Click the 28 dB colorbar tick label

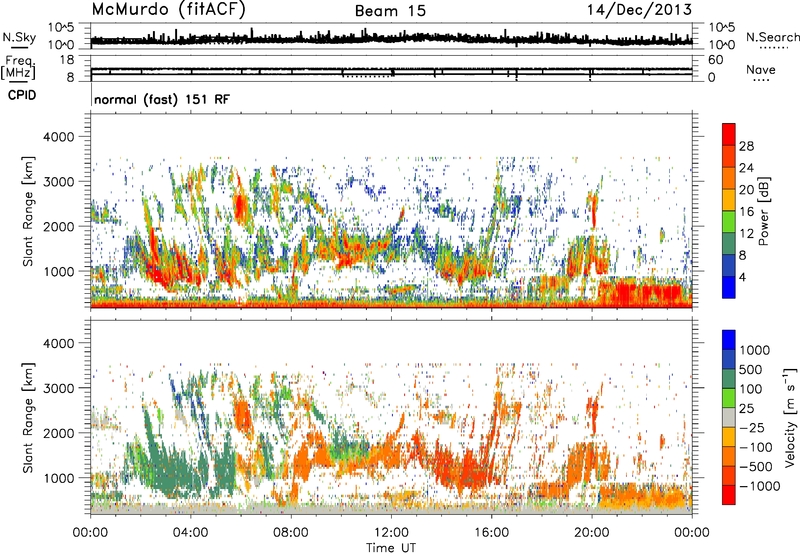(746, 146)
